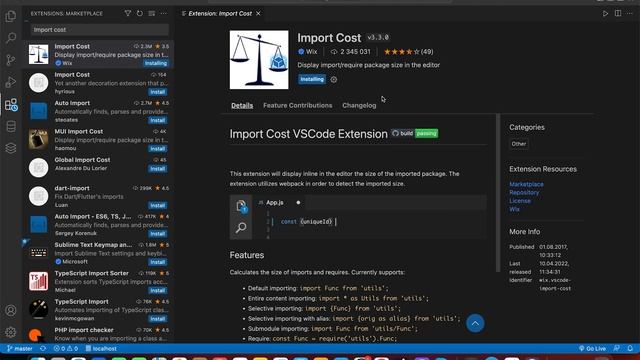Click the Run play icon in editor toolbar
Image resolution: width=640 pixels, height=360 pixels.
click(605, 13)
